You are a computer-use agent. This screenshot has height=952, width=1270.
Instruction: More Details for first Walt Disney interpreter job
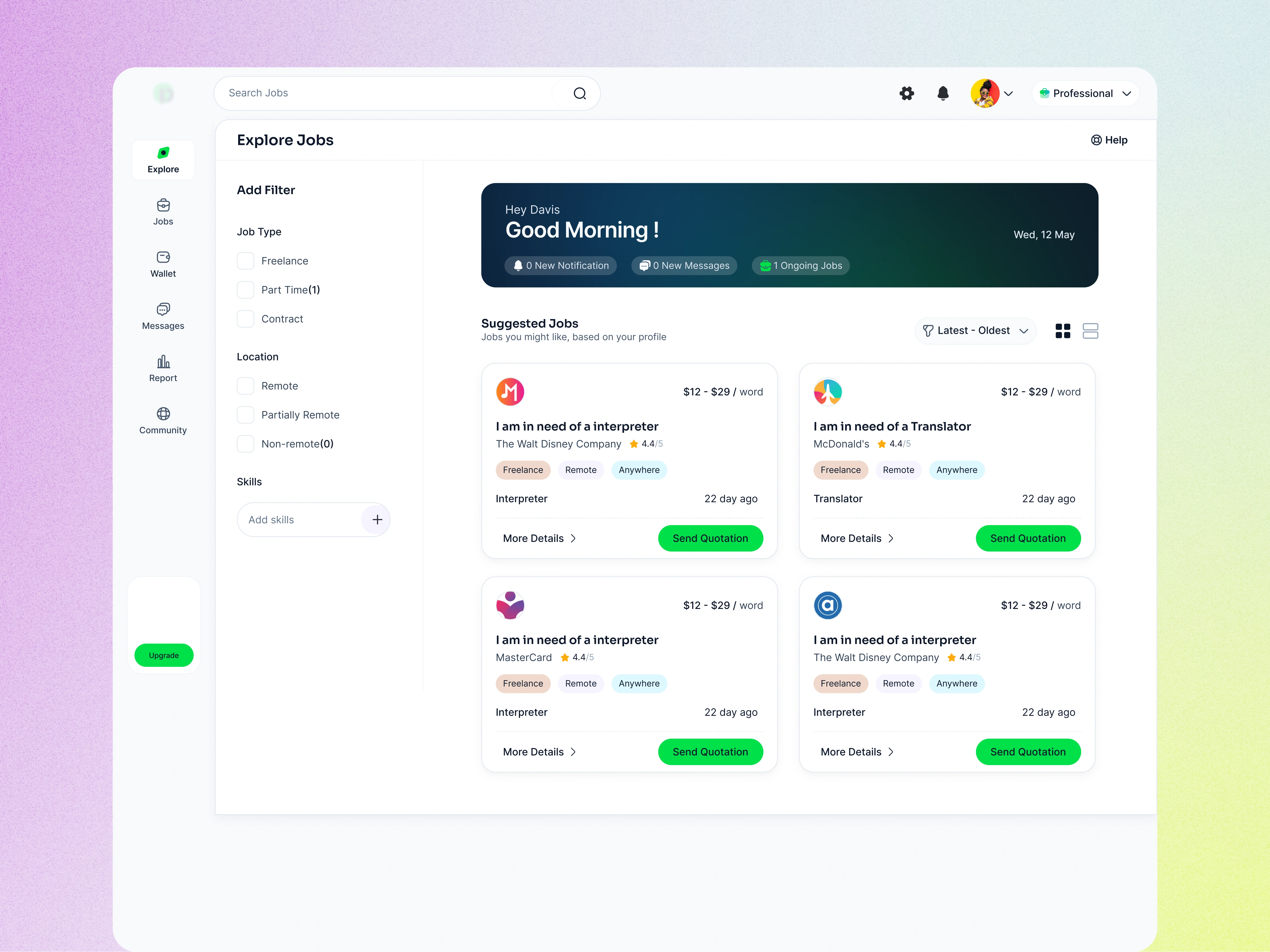[x=540, y=538]
